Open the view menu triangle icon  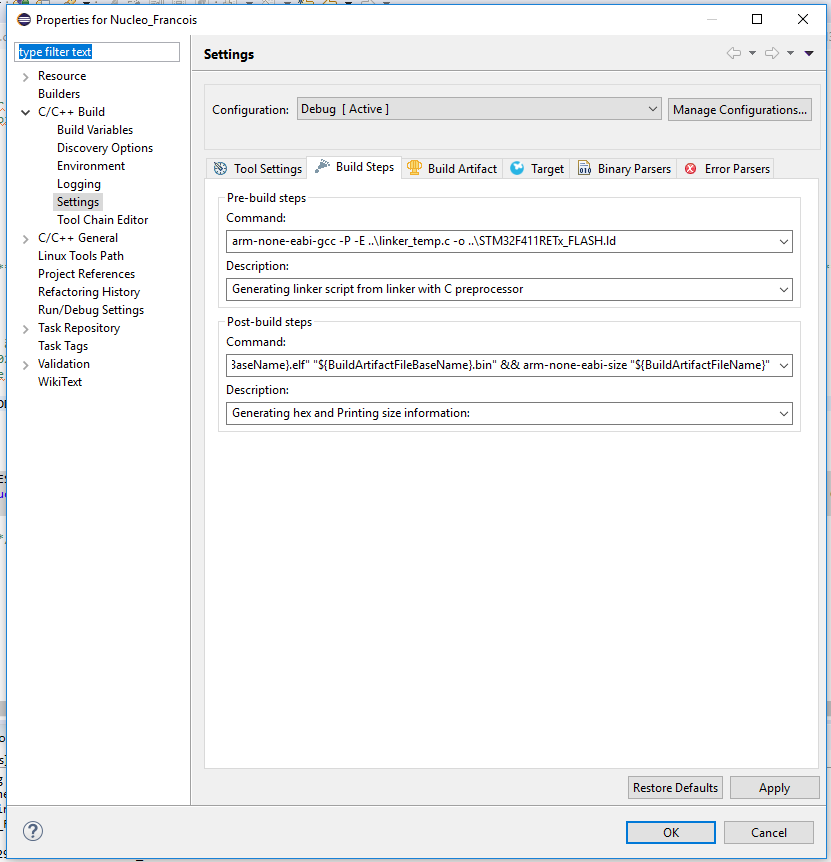(809, 53)
